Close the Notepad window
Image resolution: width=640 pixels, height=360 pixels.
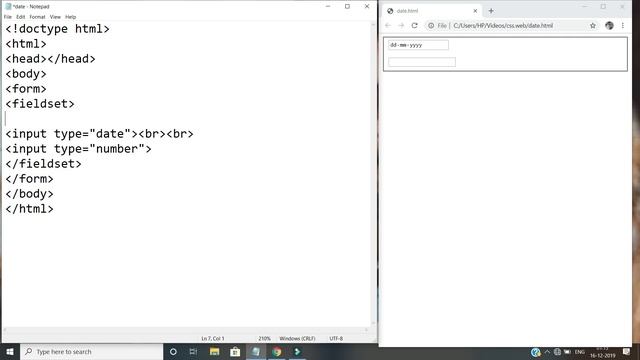click(367, 7)
